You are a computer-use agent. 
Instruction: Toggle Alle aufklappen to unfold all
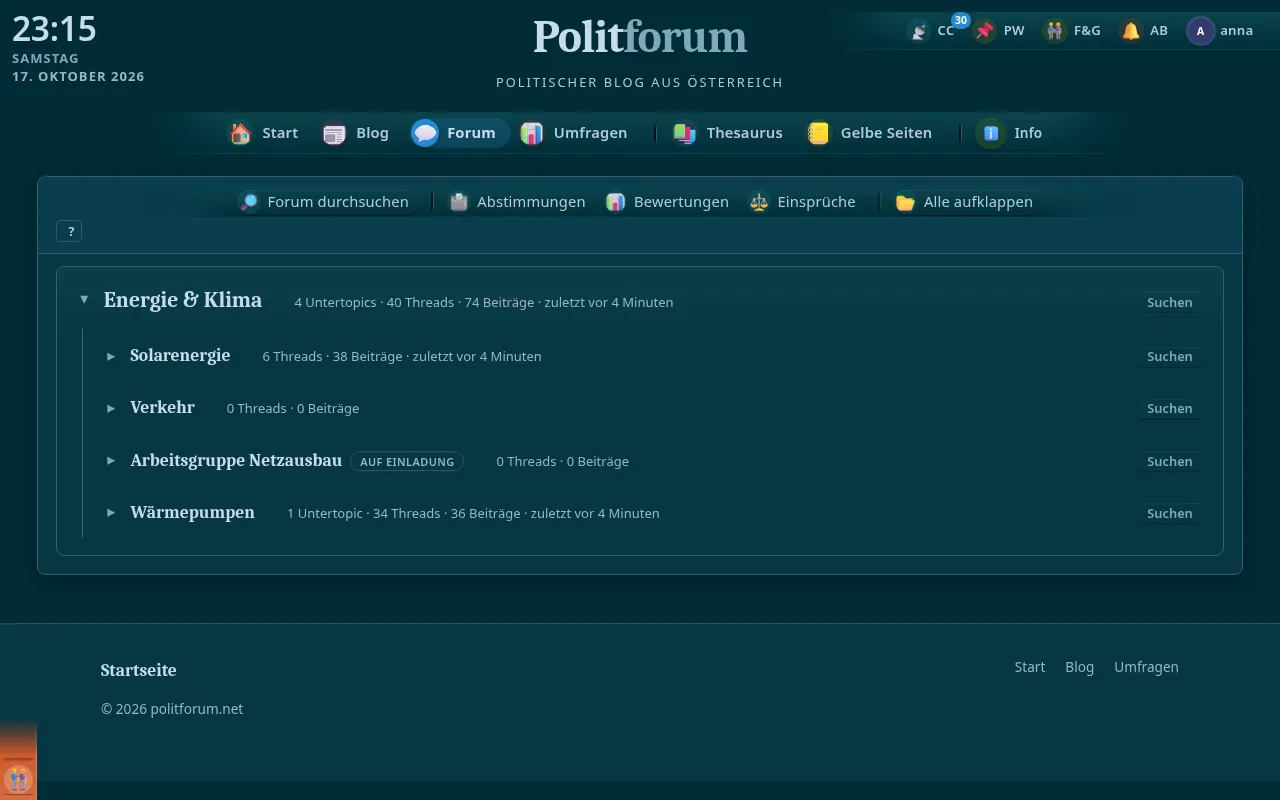pyautogui.click(x=964, y=202)
